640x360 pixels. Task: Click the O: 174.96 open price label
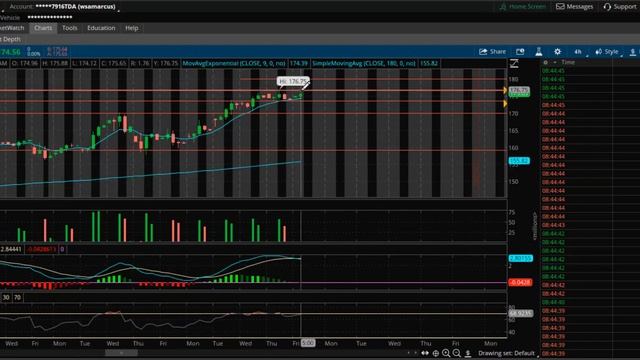click(x=25, y=63)
